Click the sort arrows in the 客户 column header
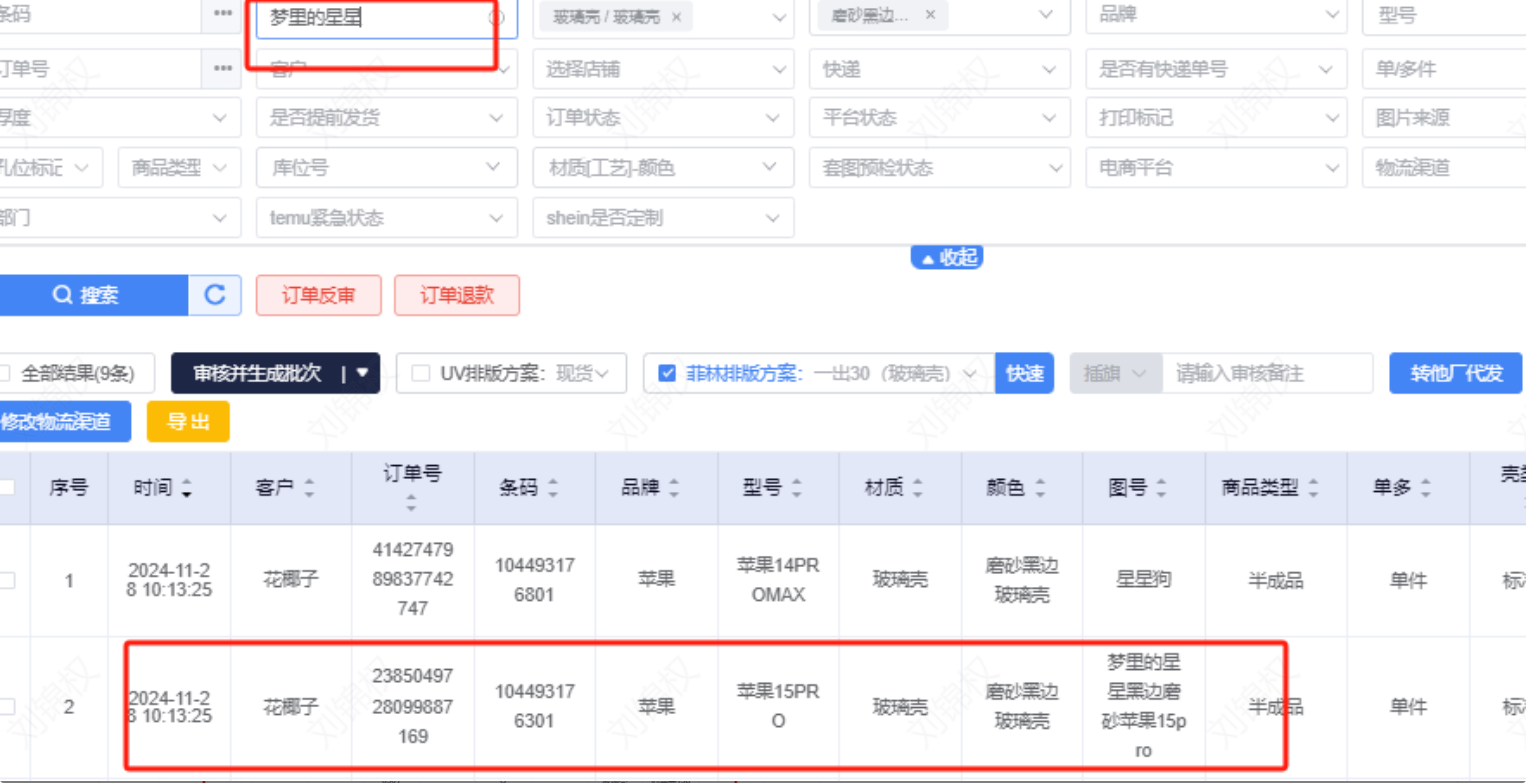Screen dimensions: 1526x783 point(309,489)
